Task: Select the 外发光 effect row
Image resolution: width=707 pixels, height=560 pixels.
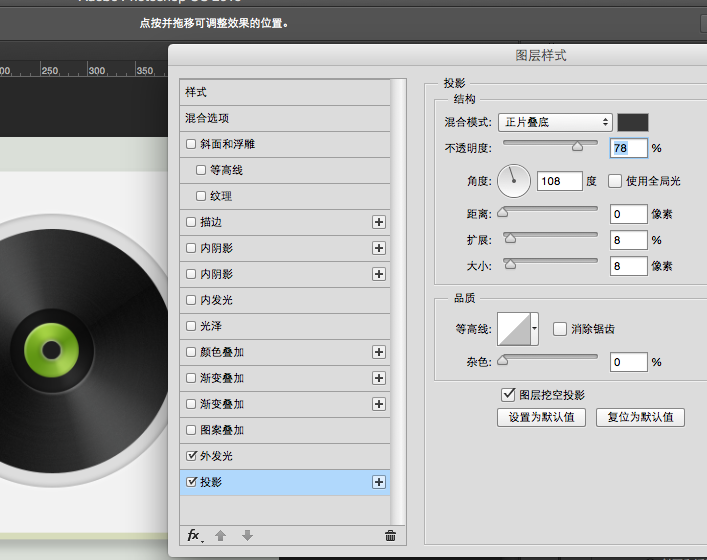Action: 285,456
